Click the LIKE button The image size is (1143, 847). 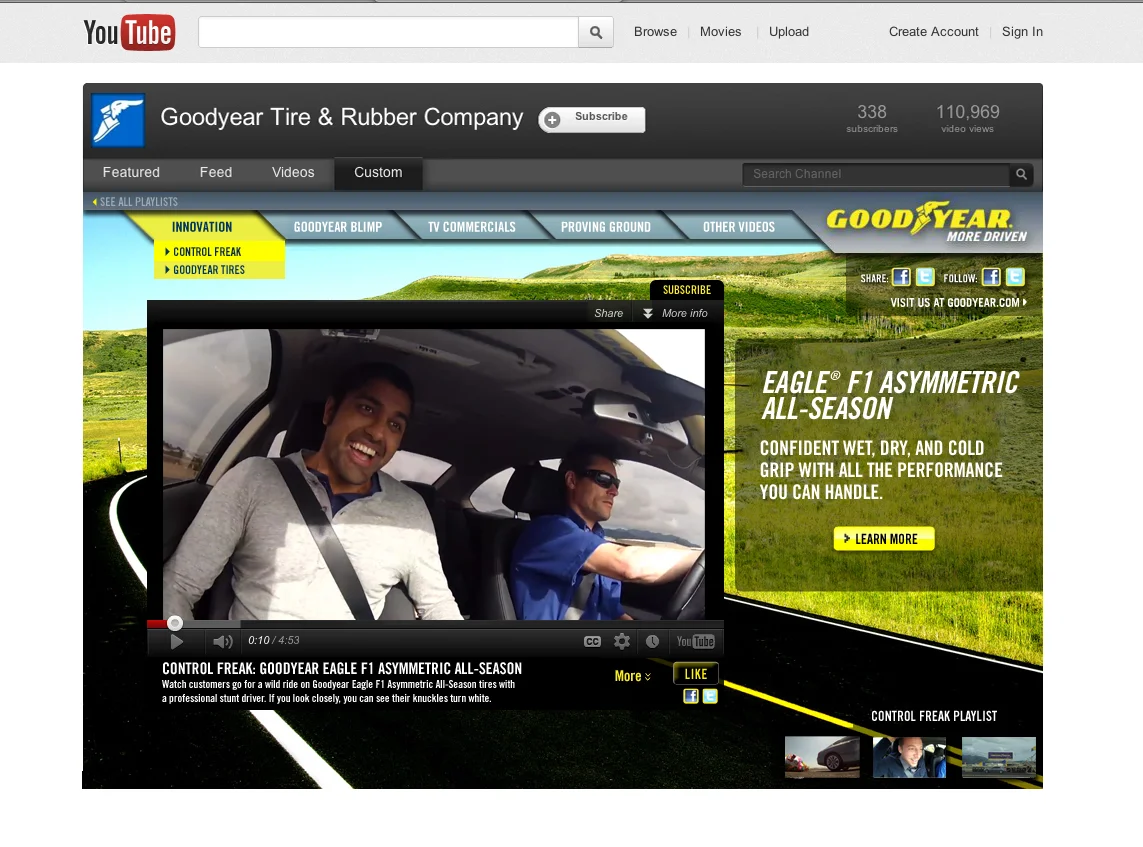(695, 674)
